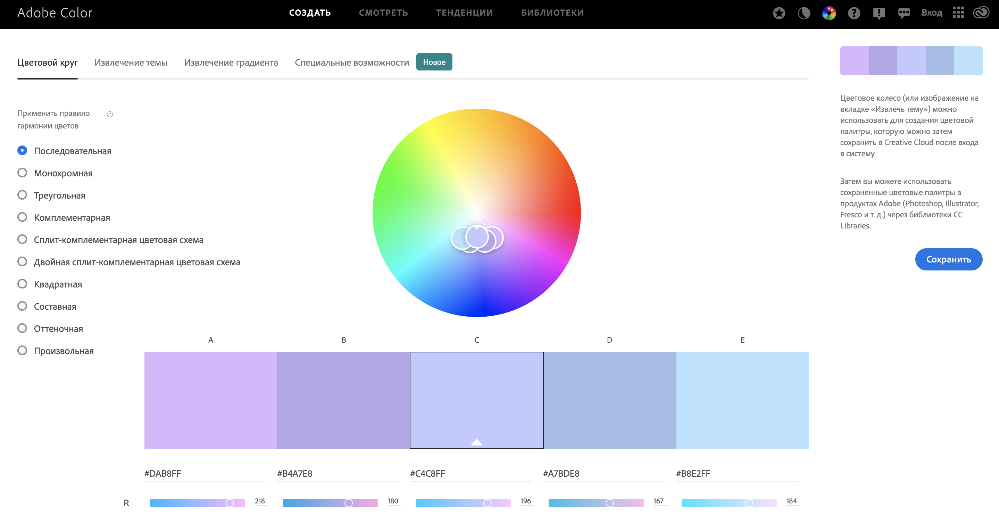Open the apps grid icon
999x518 pixels.
[959, 13]
